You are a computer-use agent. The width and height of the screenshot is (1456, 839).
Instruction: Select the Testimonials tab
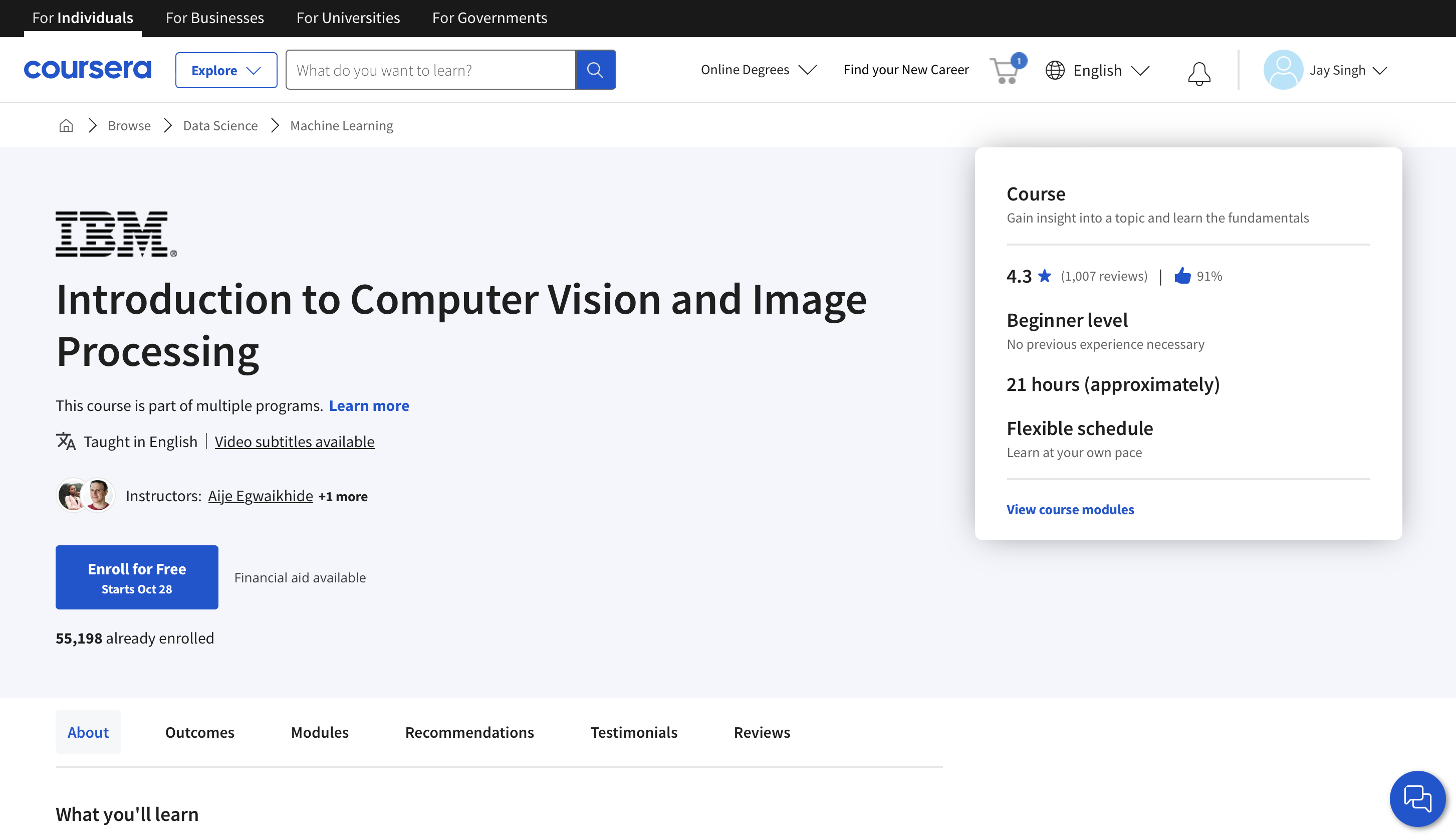click(x=634, y=732)
